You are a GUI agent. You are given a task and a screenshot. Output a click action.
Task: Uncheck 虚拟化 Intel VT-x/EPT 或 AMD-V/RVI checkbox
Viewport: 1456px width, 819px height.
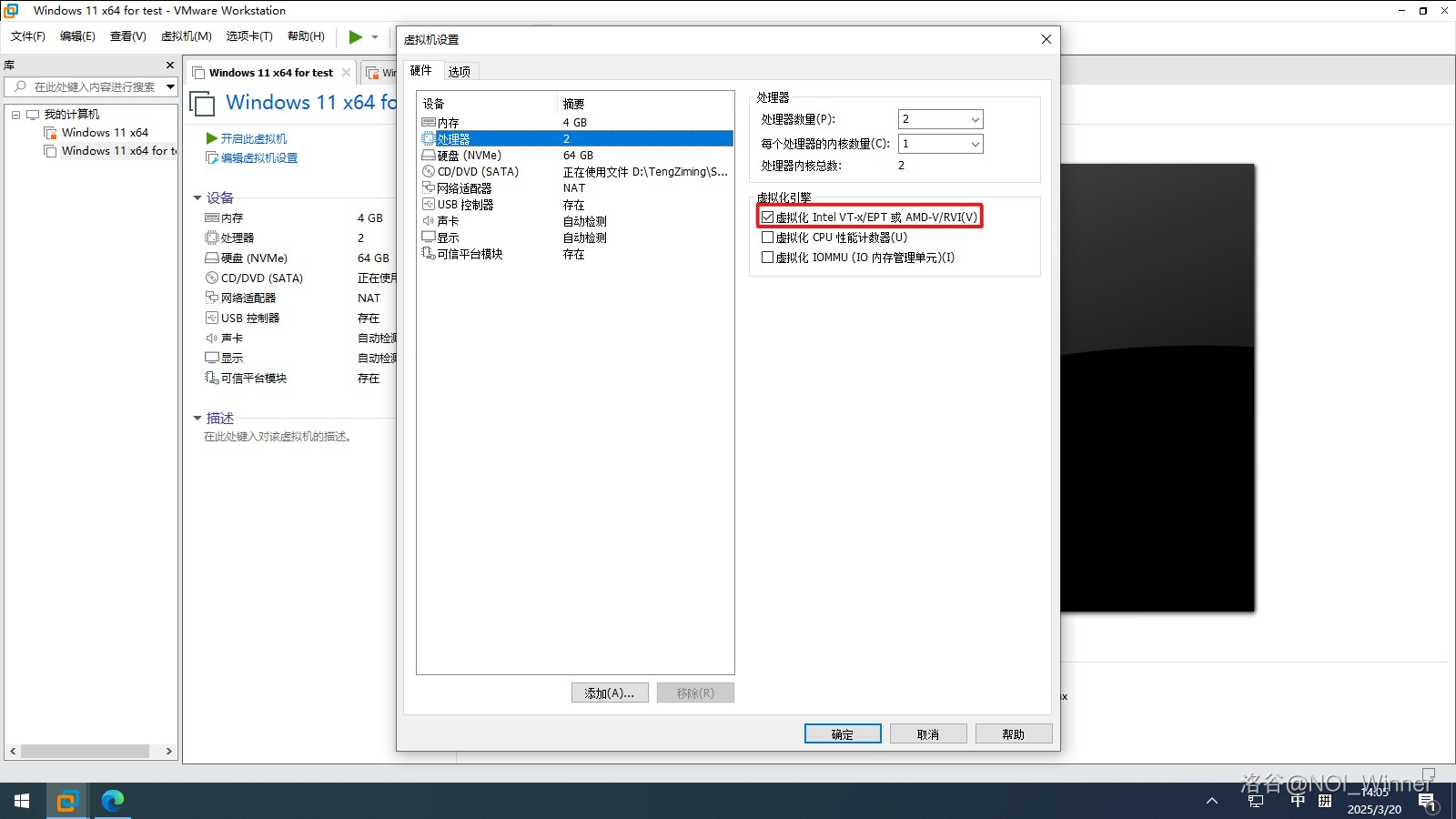[768, 217]
